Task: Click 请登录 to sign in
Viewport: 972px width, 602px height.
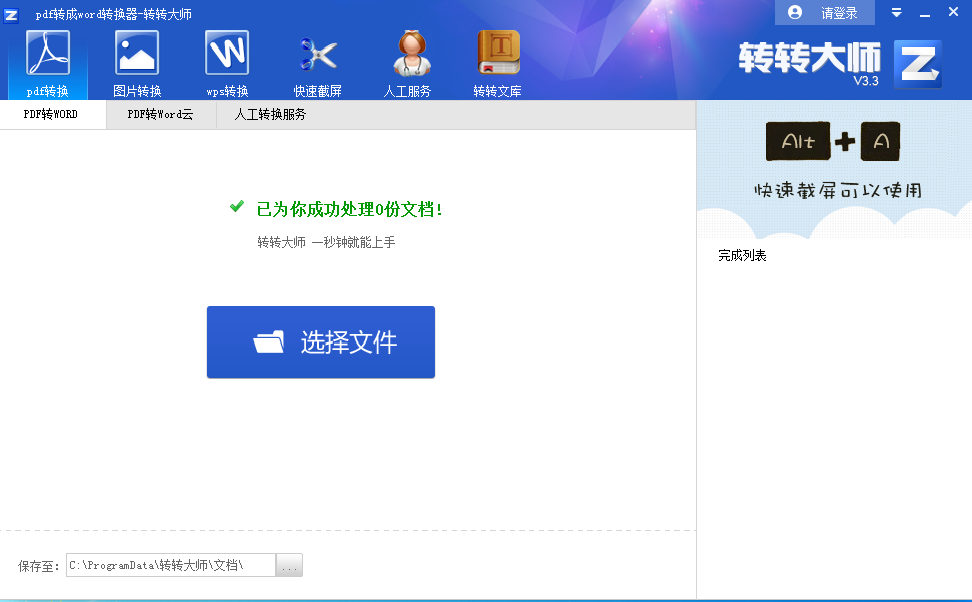Action: [x=839, y=13]
